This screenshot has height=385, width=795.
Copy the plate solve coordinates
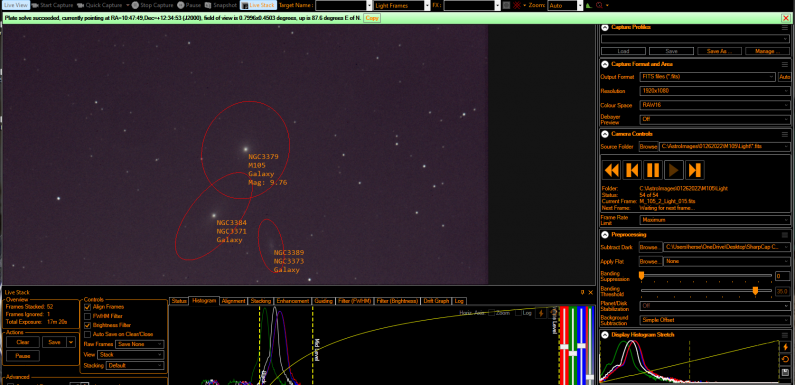(372, 18)
